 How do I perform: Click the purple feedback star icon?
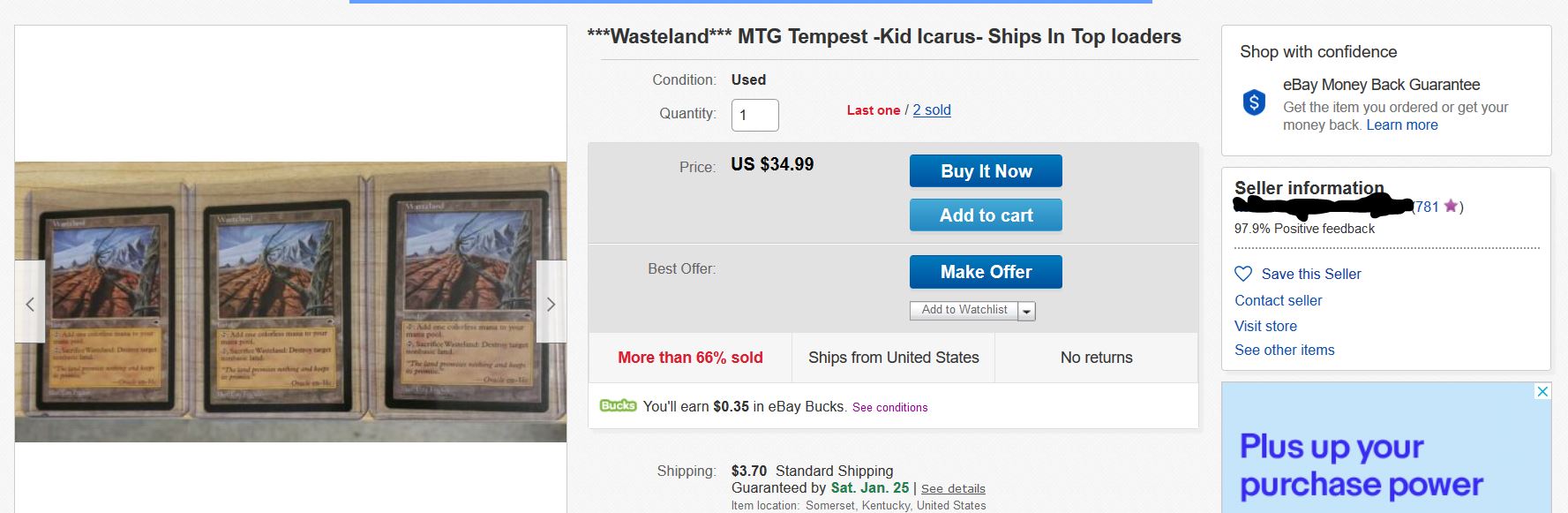pos(1451,207)
